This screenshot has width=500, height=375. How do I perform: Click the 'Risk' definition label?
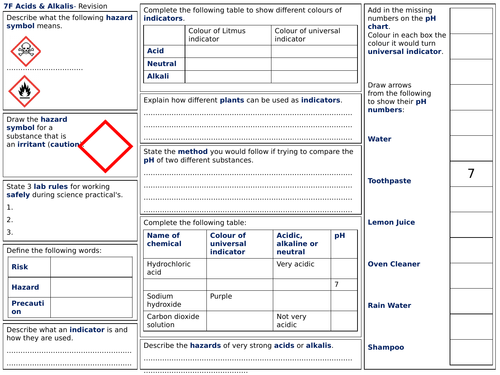pyautogui.click(x=20, y=267)
